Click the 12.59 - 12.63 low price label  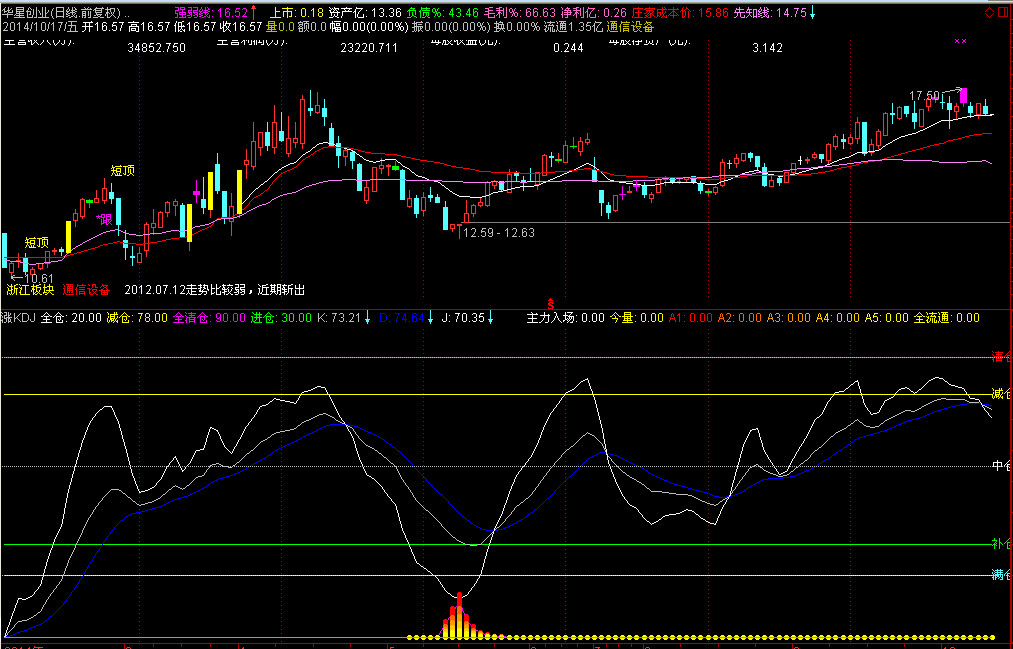coord(498,233)
